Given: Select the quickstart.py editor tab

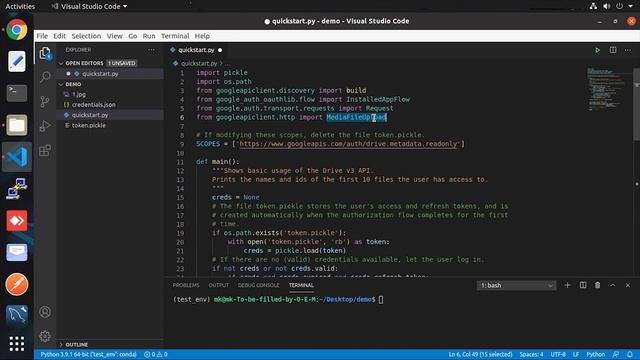Looking at the screenshot, I should pos(196,50).
